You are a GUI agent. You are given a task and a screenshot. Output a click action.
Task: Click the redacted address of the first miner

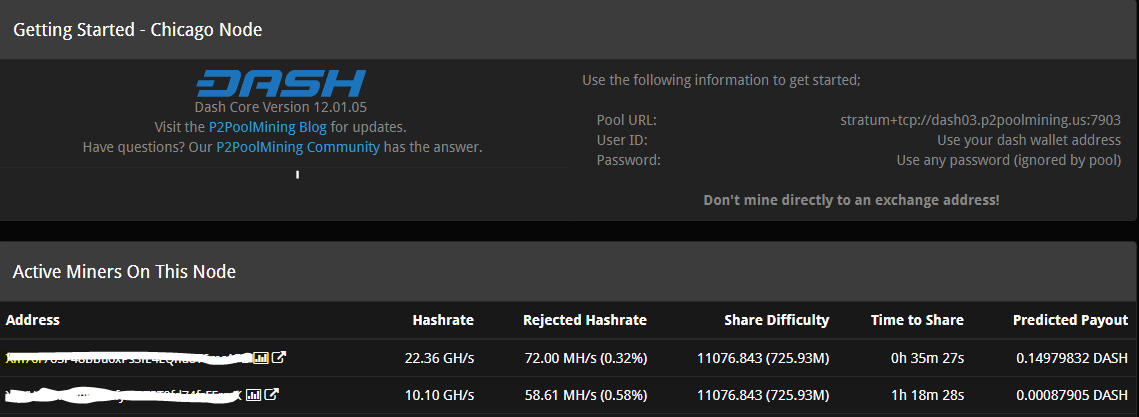click(x=129, y=357)
